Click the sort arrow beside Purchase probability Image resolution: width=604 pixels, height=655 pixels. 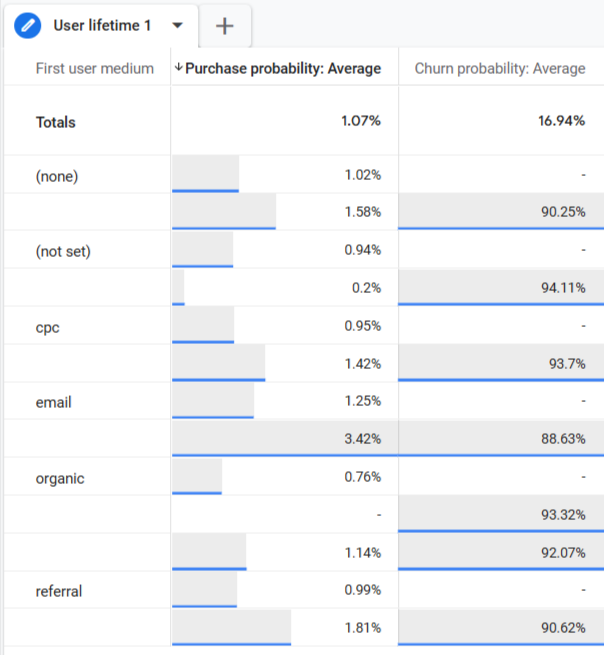(179, 68)
